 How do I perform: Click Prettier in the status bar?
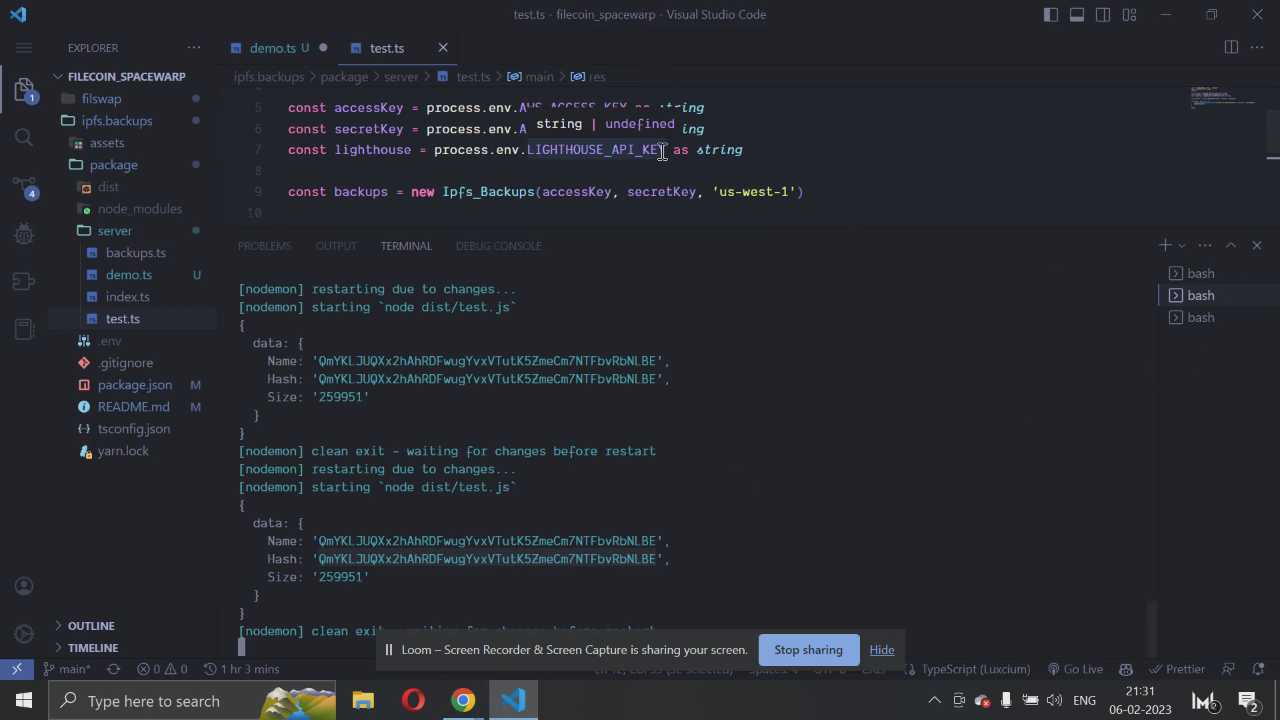(x=1177, y=669)
